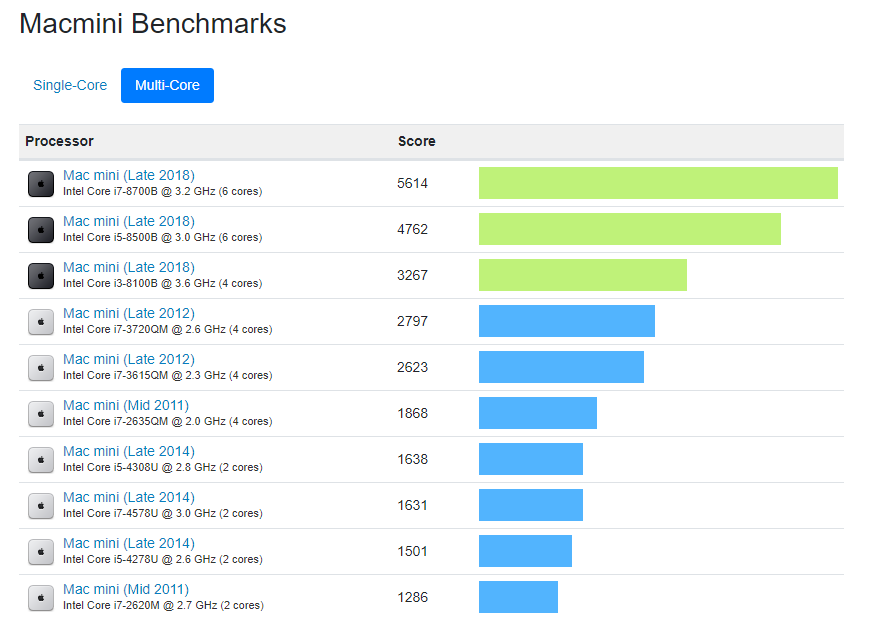This screenshot has width=874, height=618.
Task: Open Mac mini (Late 2018) i7-8700B link
Action: (129, 175)
